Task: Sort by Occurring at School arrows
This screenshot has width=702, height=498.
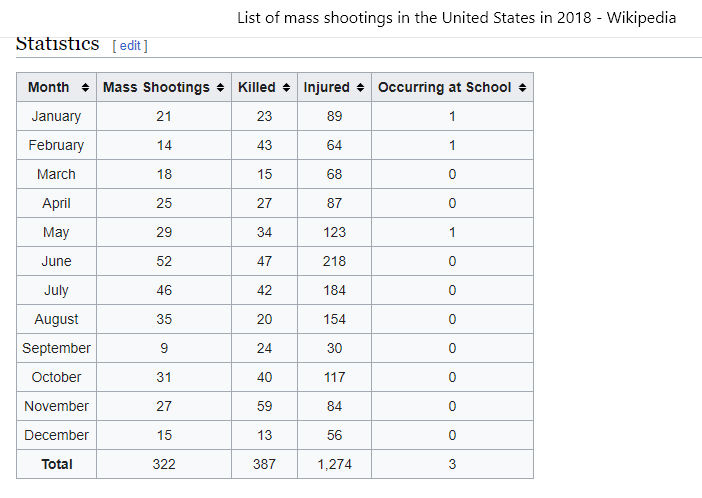Action: tap(522, 88)
